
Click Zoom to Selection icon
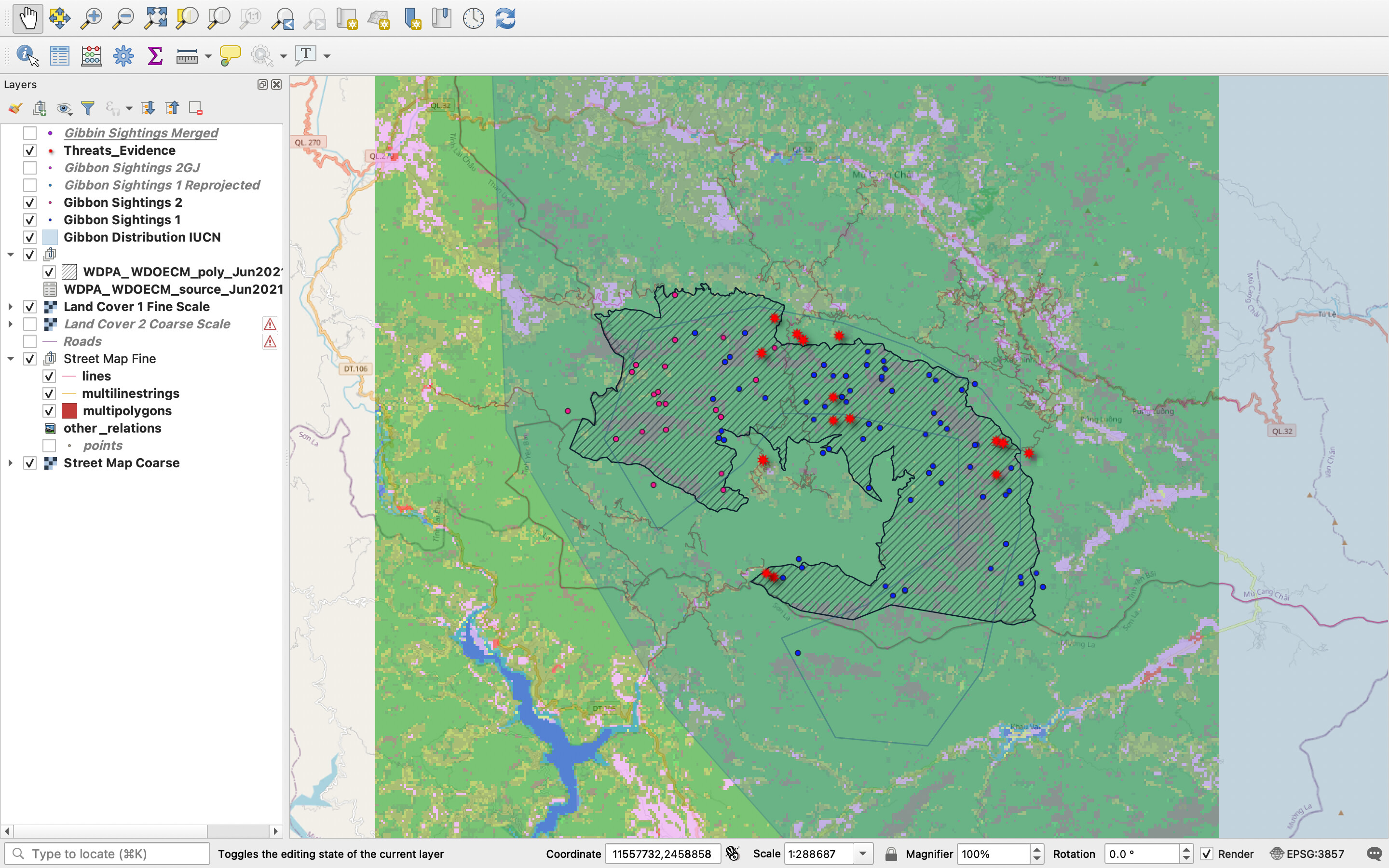[187, 18]
